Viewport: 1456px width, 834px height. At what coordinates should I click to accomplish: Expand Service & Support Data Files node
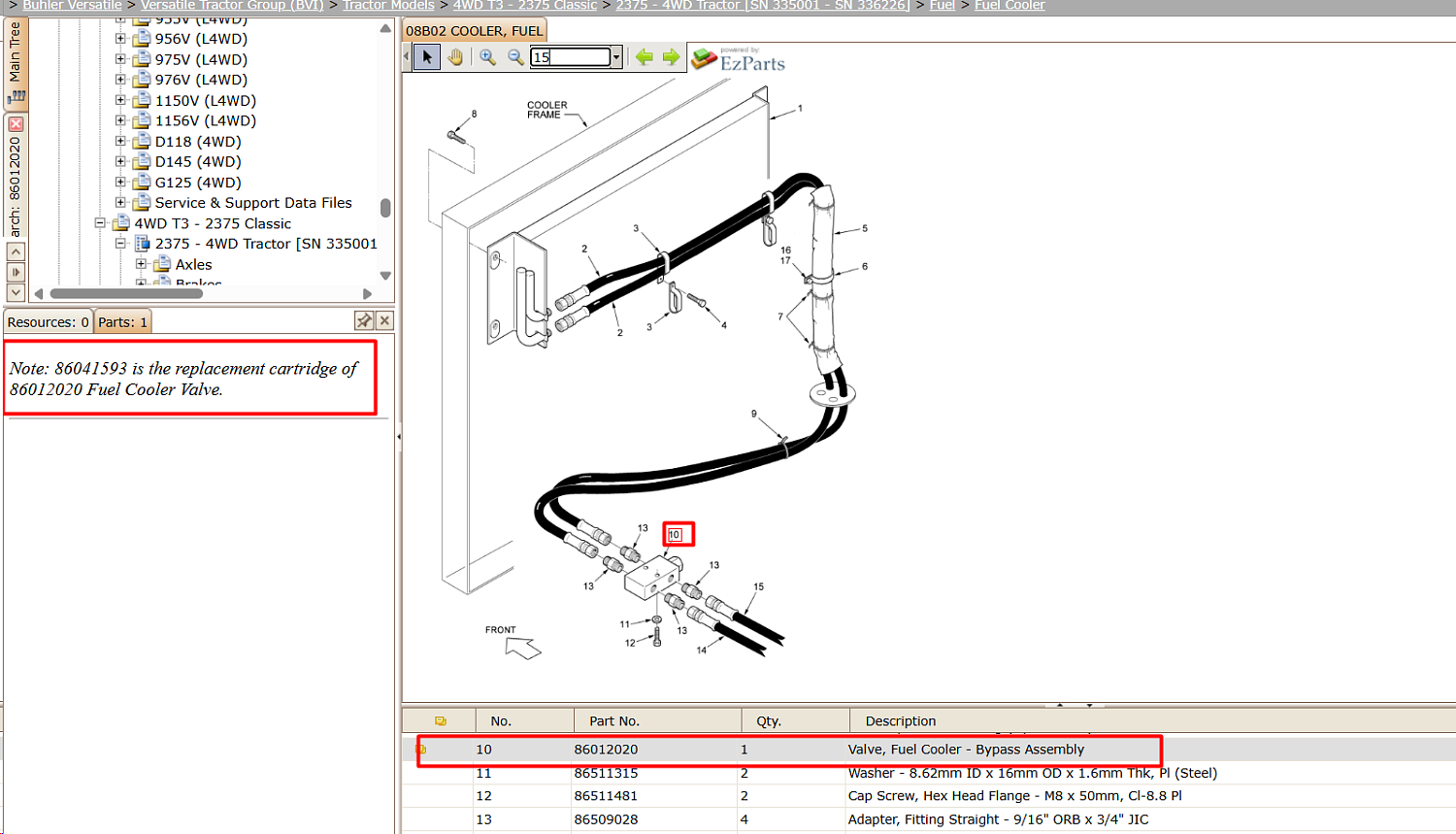pos(120,203)
